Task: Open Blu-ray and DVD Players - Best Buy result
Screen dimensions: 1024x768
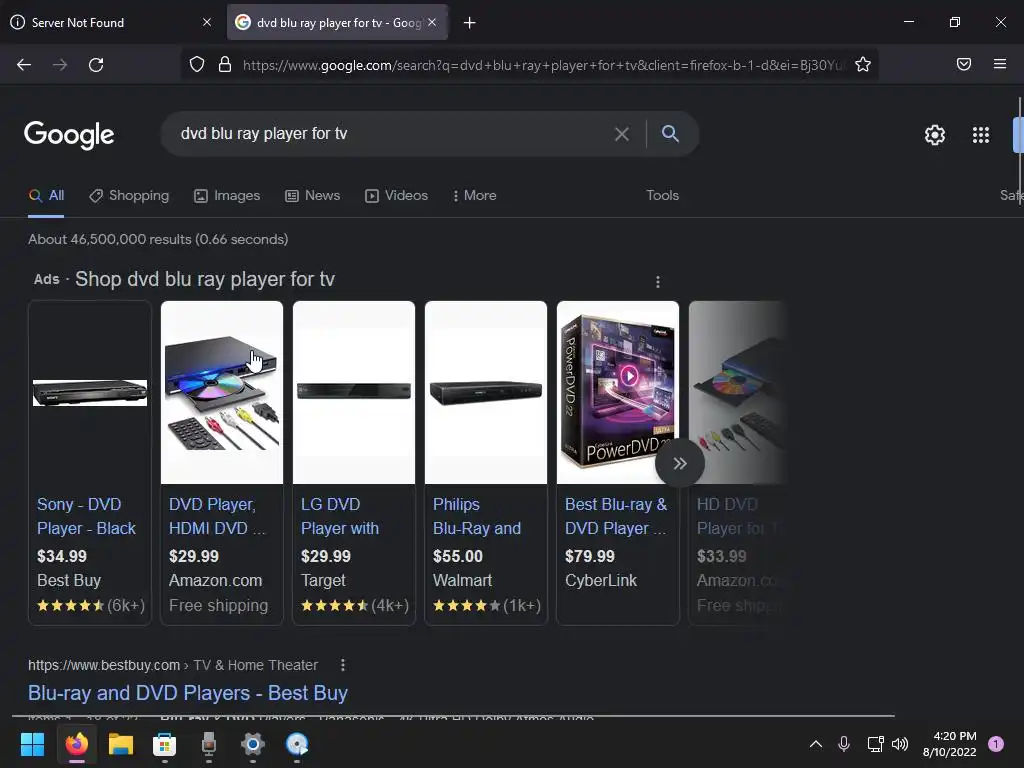Action: (188, 693)
